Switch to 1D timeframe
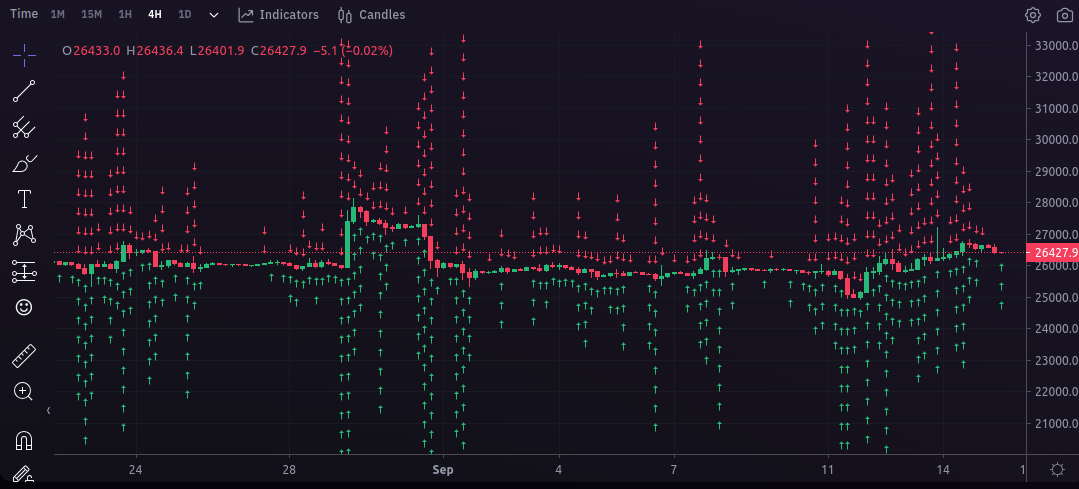1079x489 pixels. point(184,14)
